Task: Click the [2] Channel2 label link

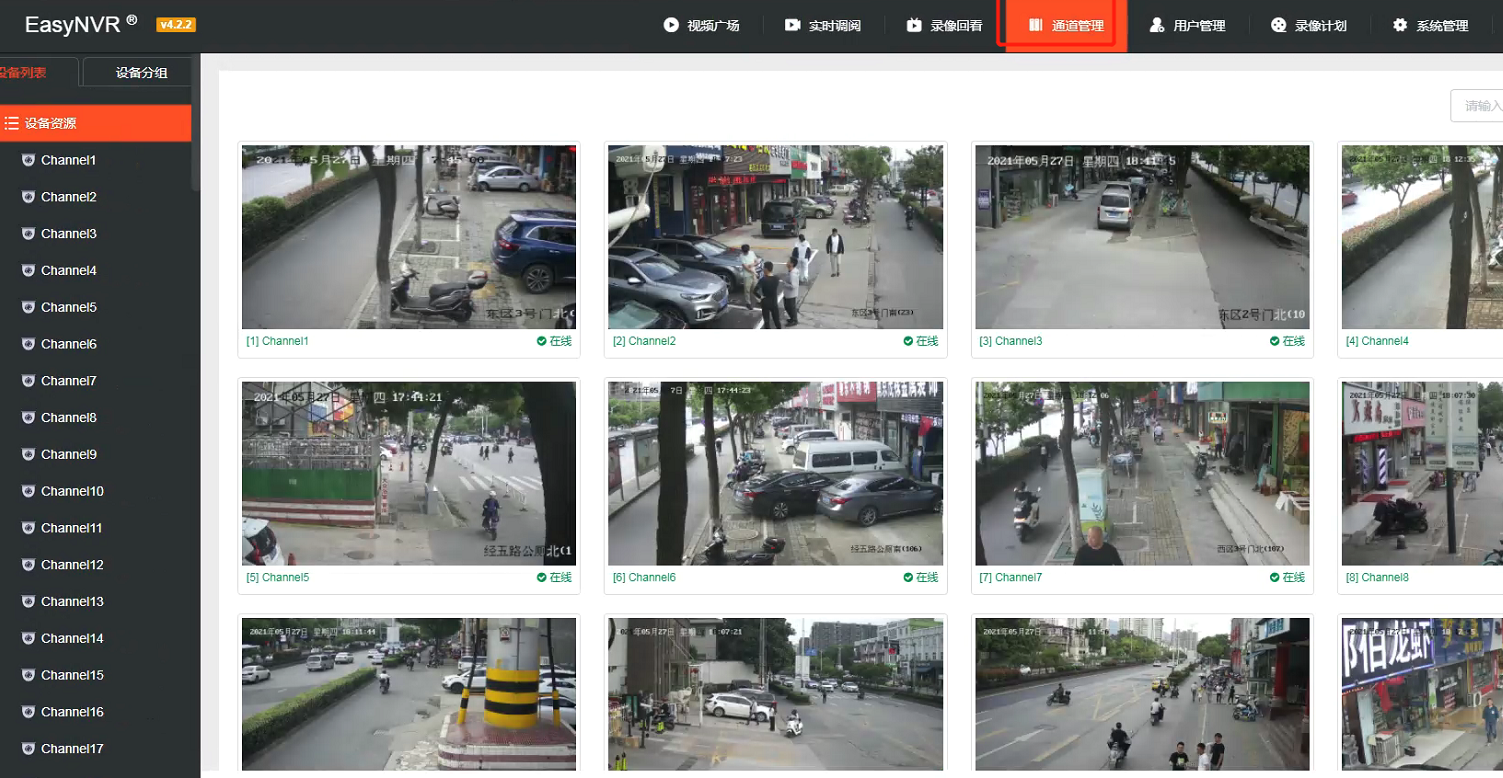Action: click(x=644, y=341)
